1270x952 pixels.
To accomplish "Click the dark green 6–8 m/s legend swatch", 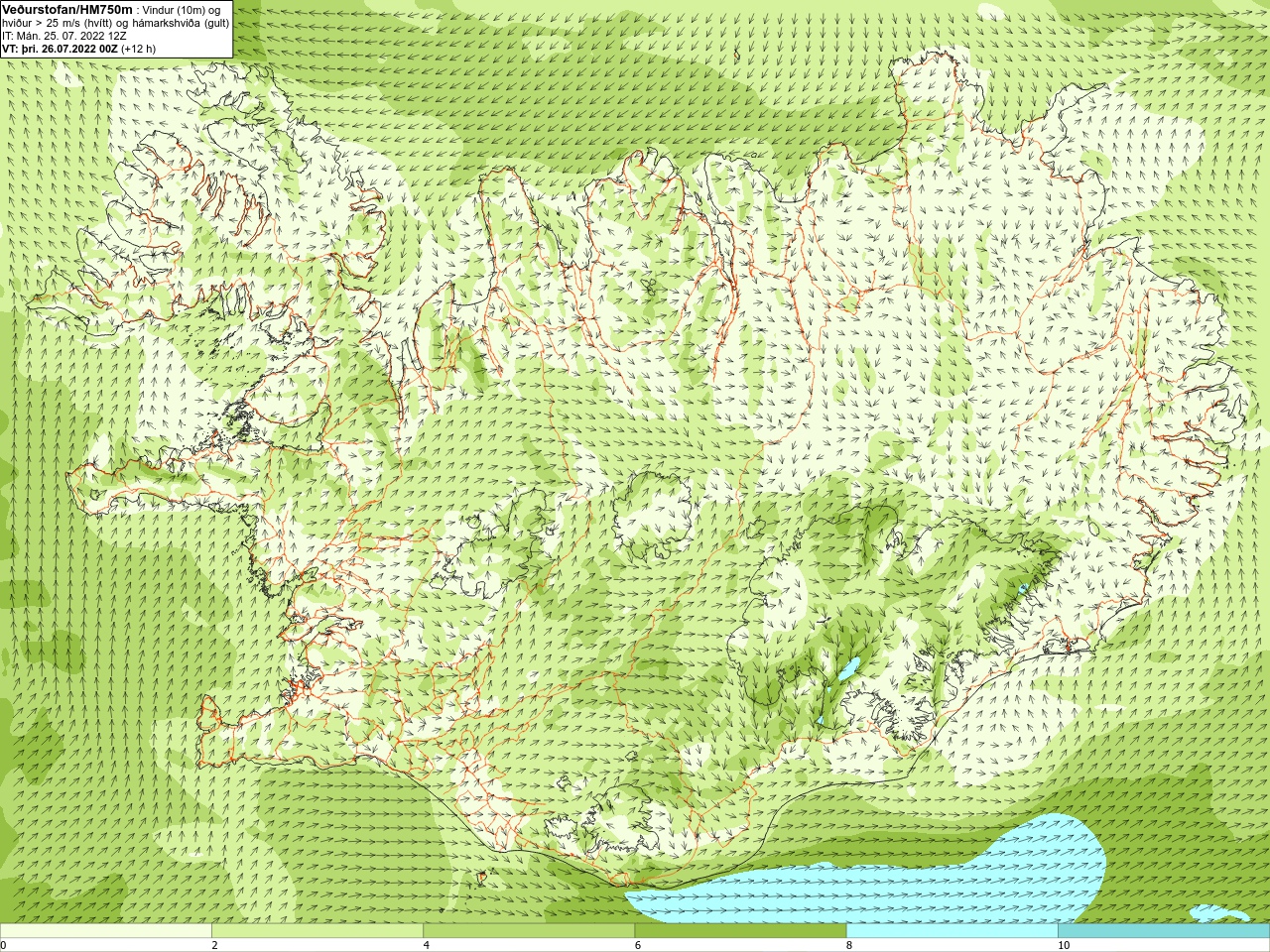I will click(740, 931).
